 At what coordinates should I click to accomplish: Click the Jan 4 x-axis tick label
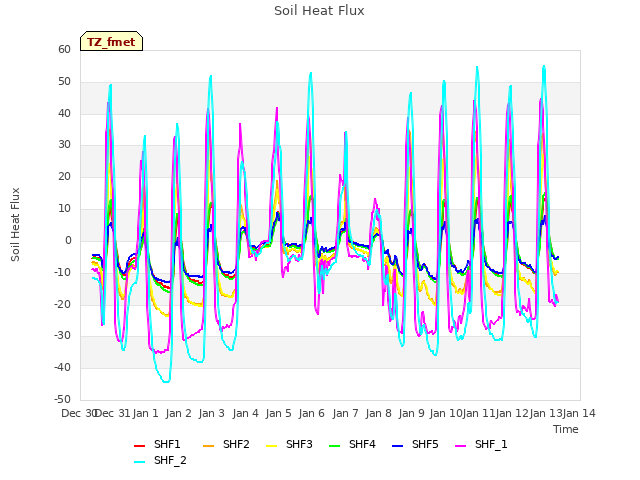pos(245,413)
